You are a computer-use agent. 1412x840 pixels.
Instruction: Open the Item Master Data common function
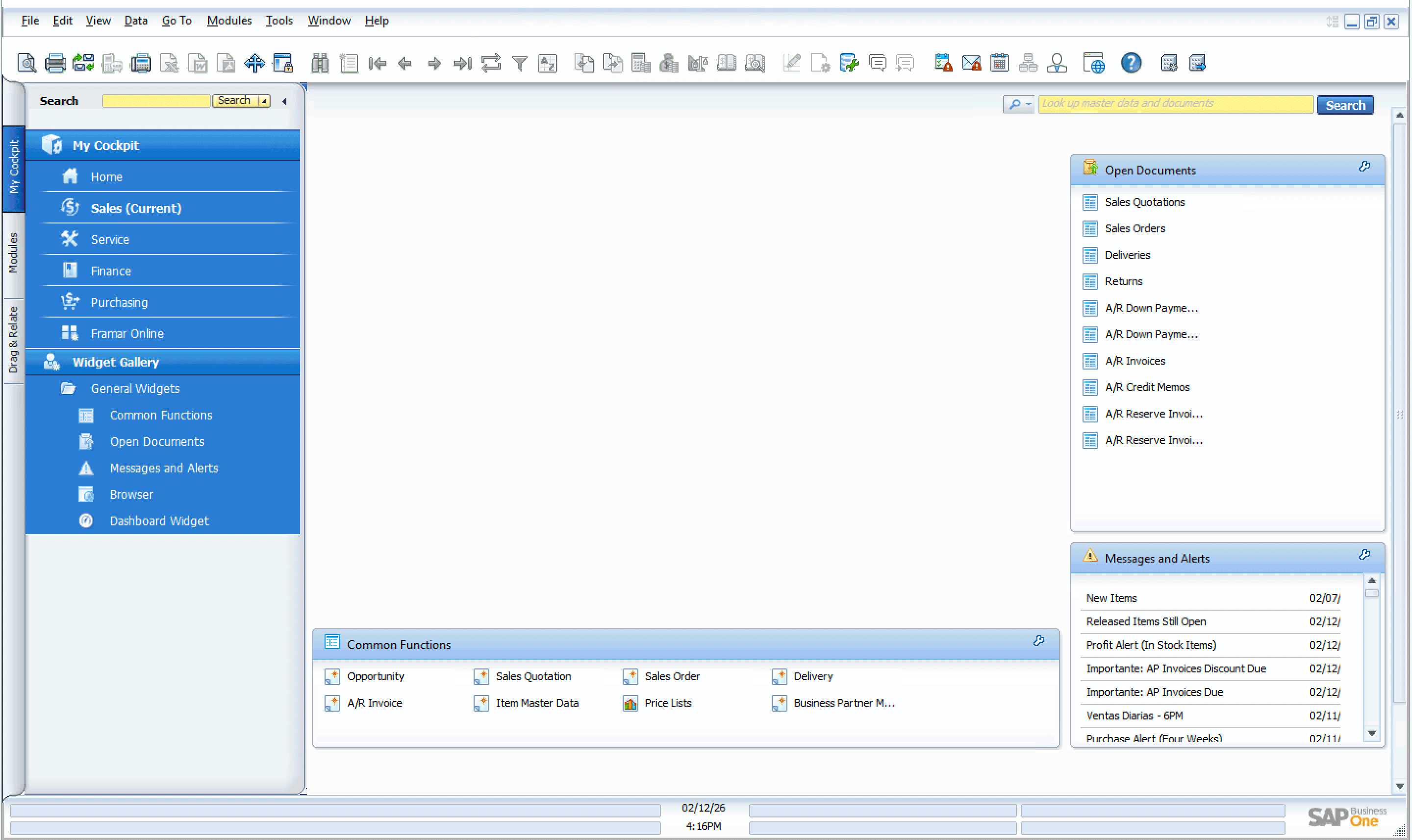pyautogui.click(x=536, y=702)
